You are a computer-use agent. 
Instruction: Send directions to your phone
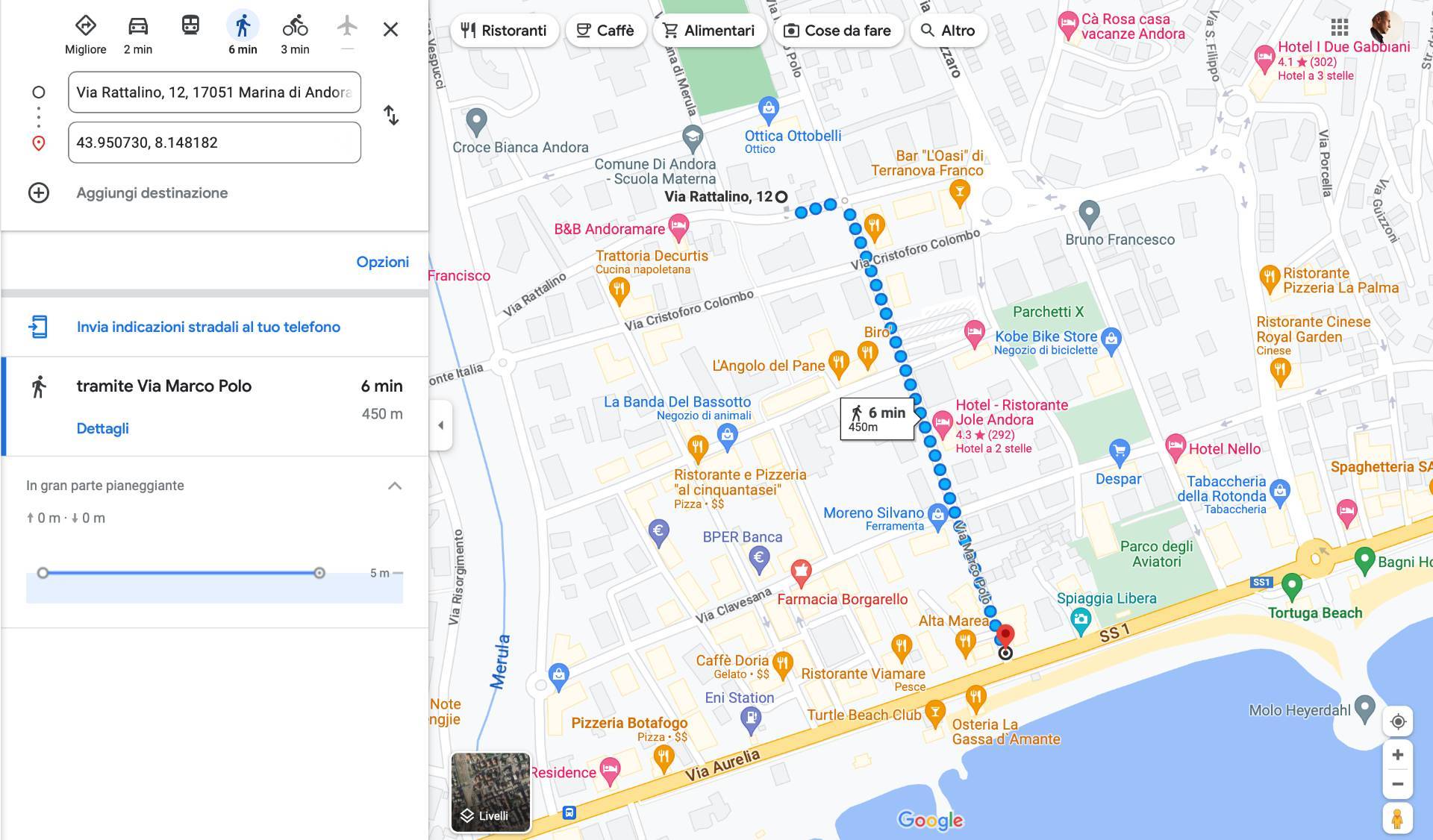coord(208,327)
